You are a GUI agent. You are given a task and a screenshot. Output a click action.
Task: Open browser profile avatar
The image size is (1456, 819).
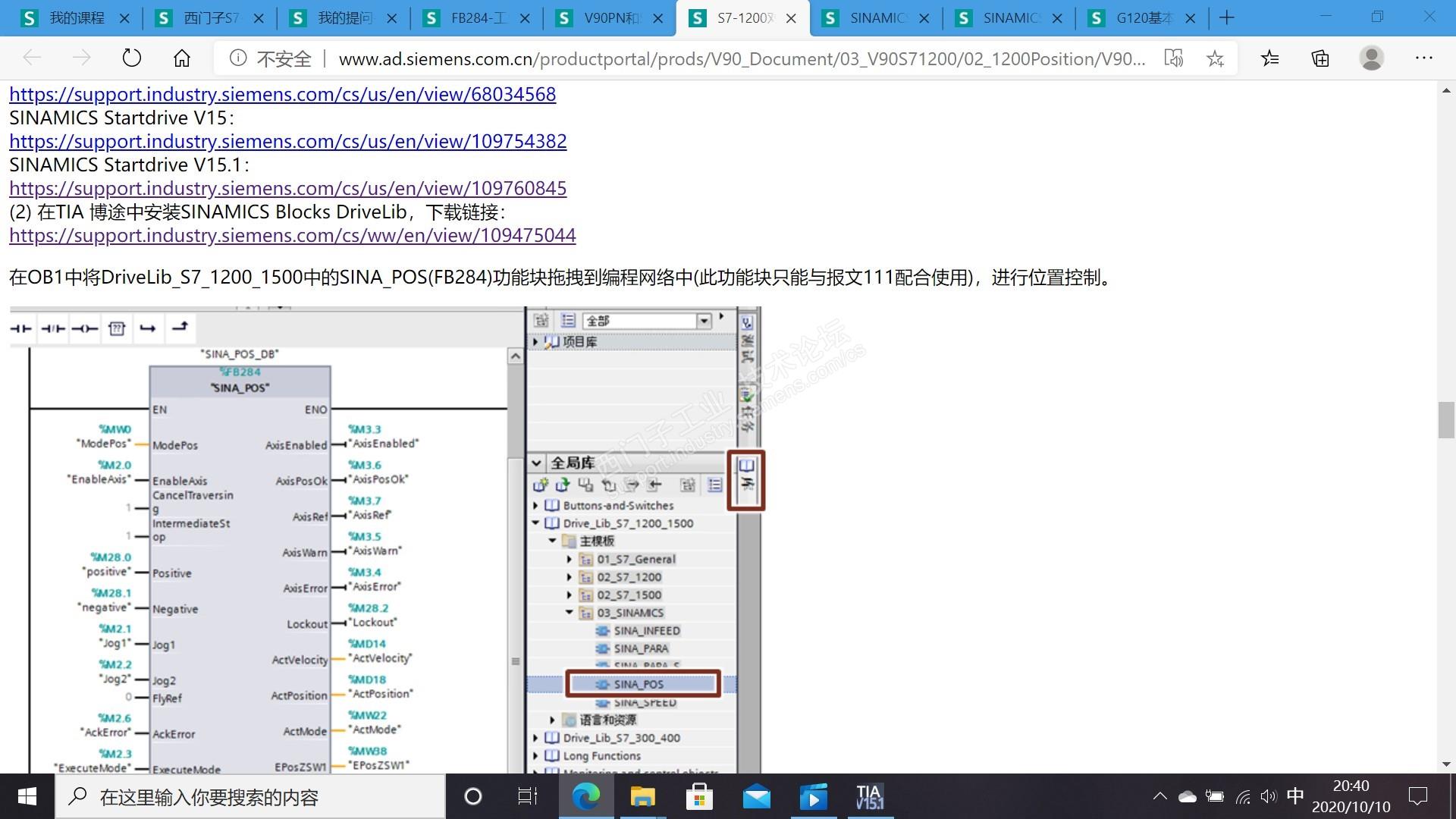click(1371, 58)
